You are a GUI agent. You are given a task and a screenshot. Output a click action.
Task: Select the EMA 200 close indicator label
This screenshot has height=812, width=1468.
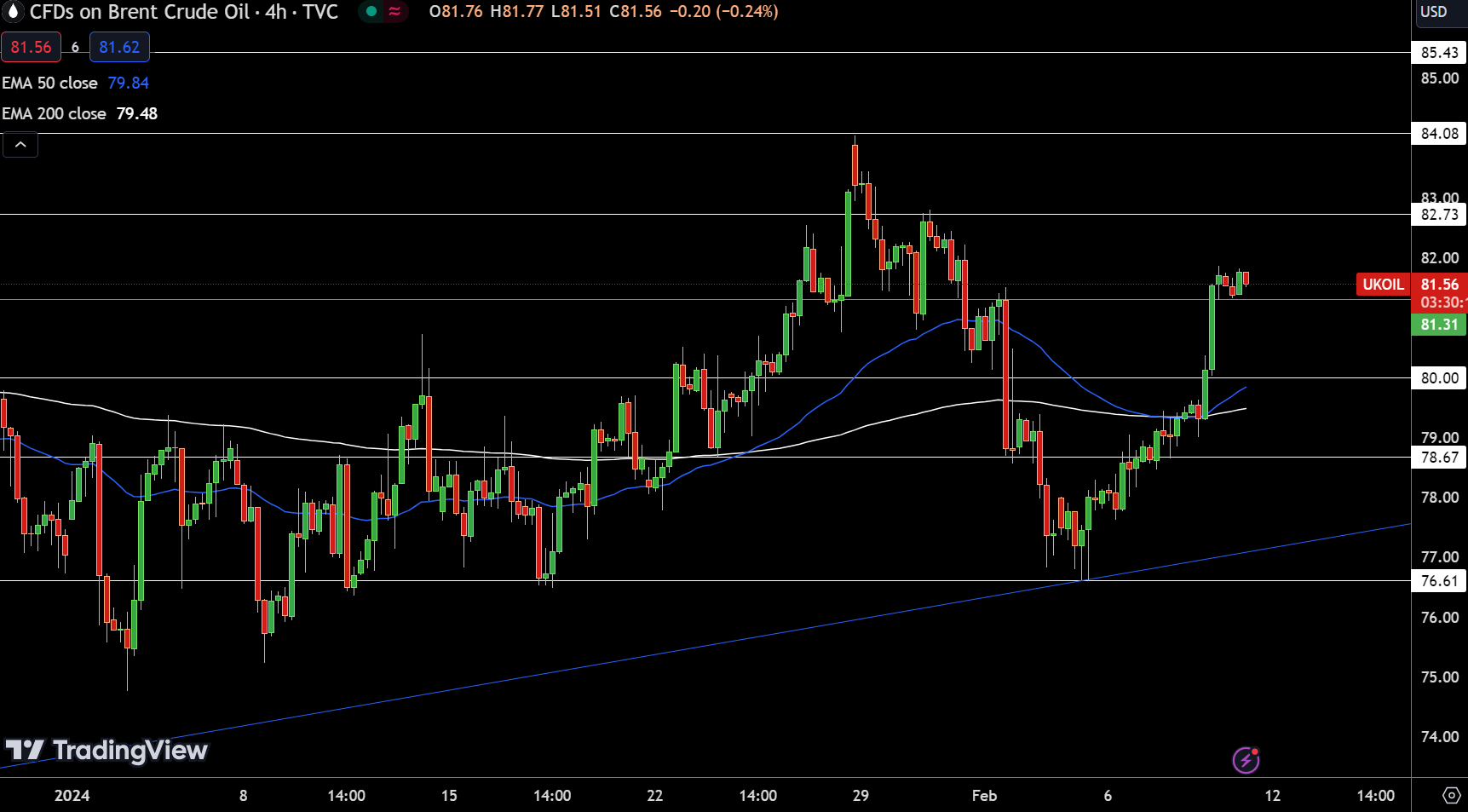54,113
